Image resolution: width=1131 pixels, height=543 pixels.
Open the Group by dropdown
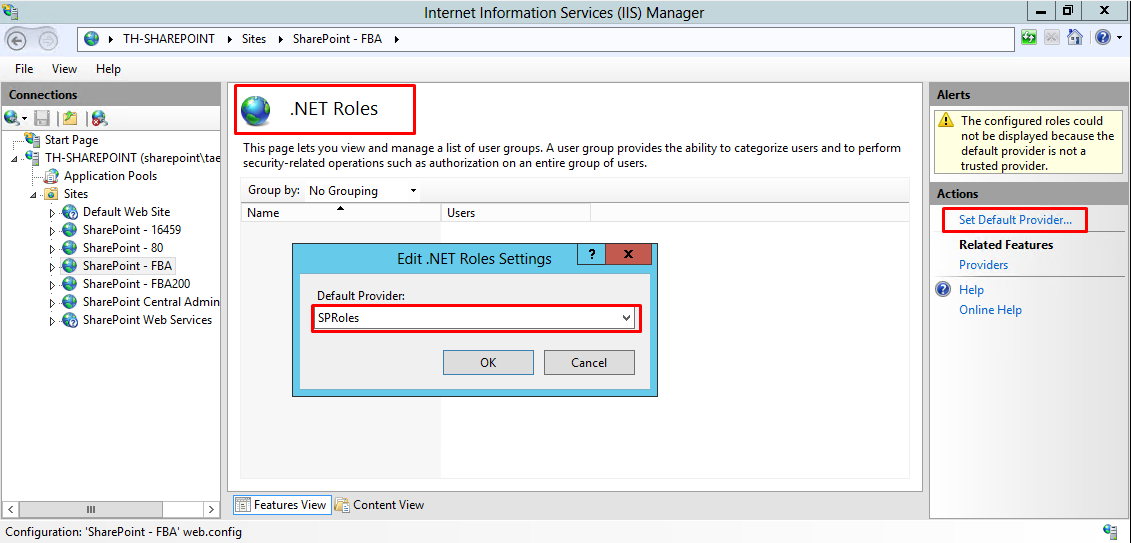point(363,191)
